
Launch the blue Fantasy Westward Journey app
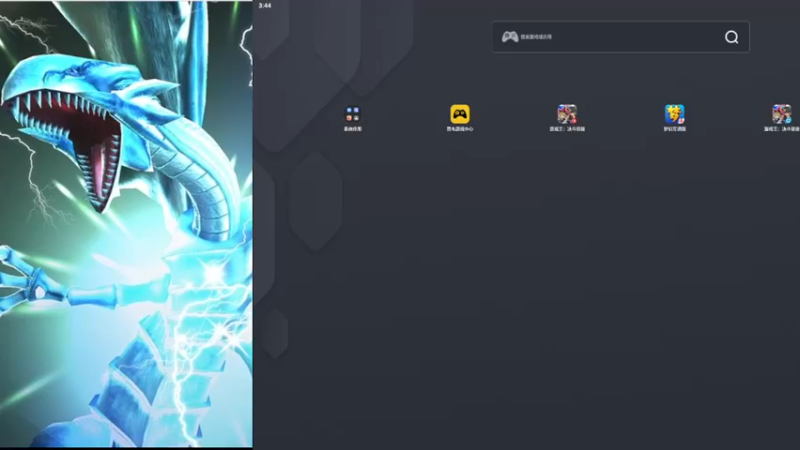674,114
